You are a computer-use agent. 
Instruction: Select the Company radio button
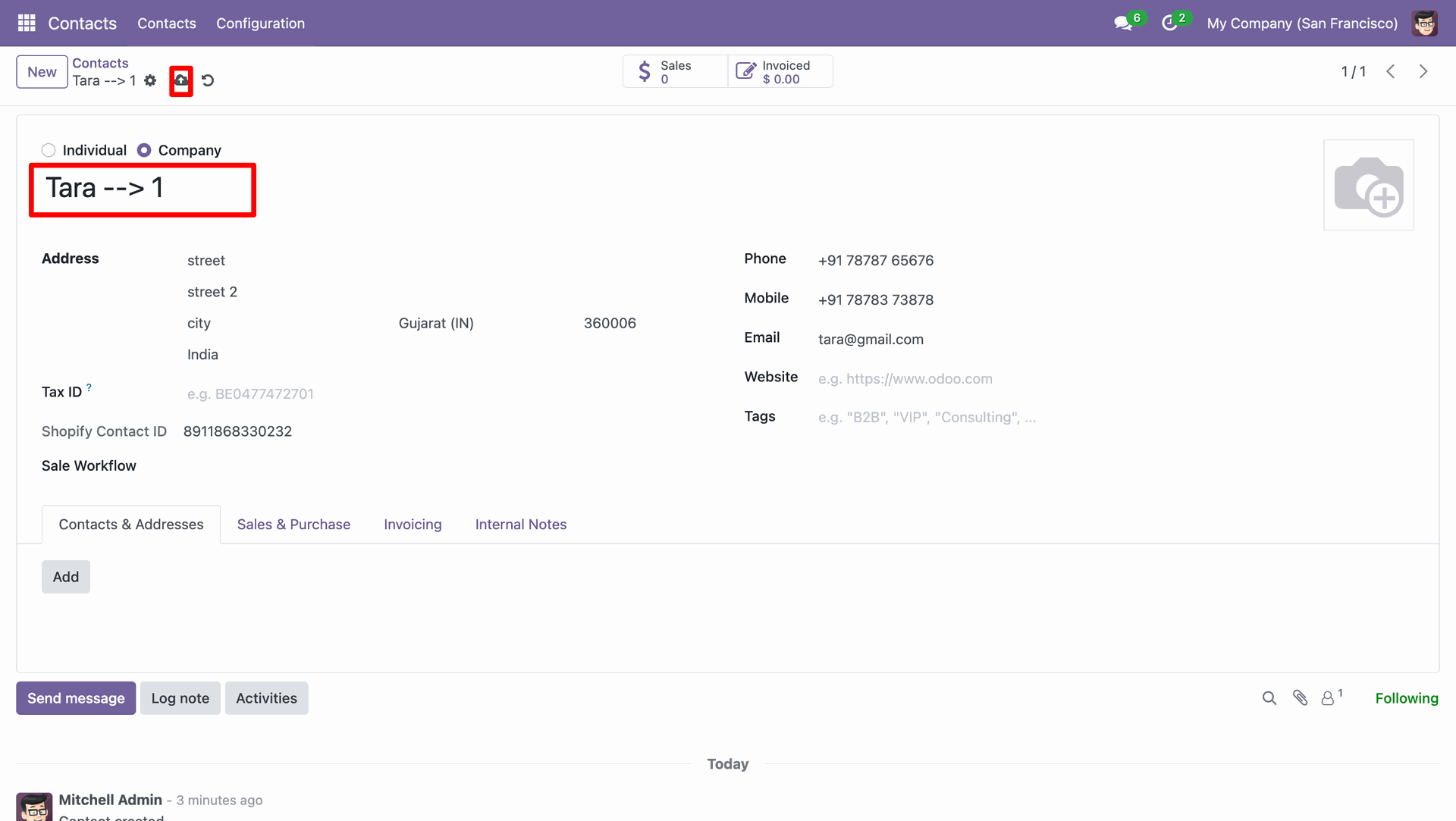pos(144,150)
